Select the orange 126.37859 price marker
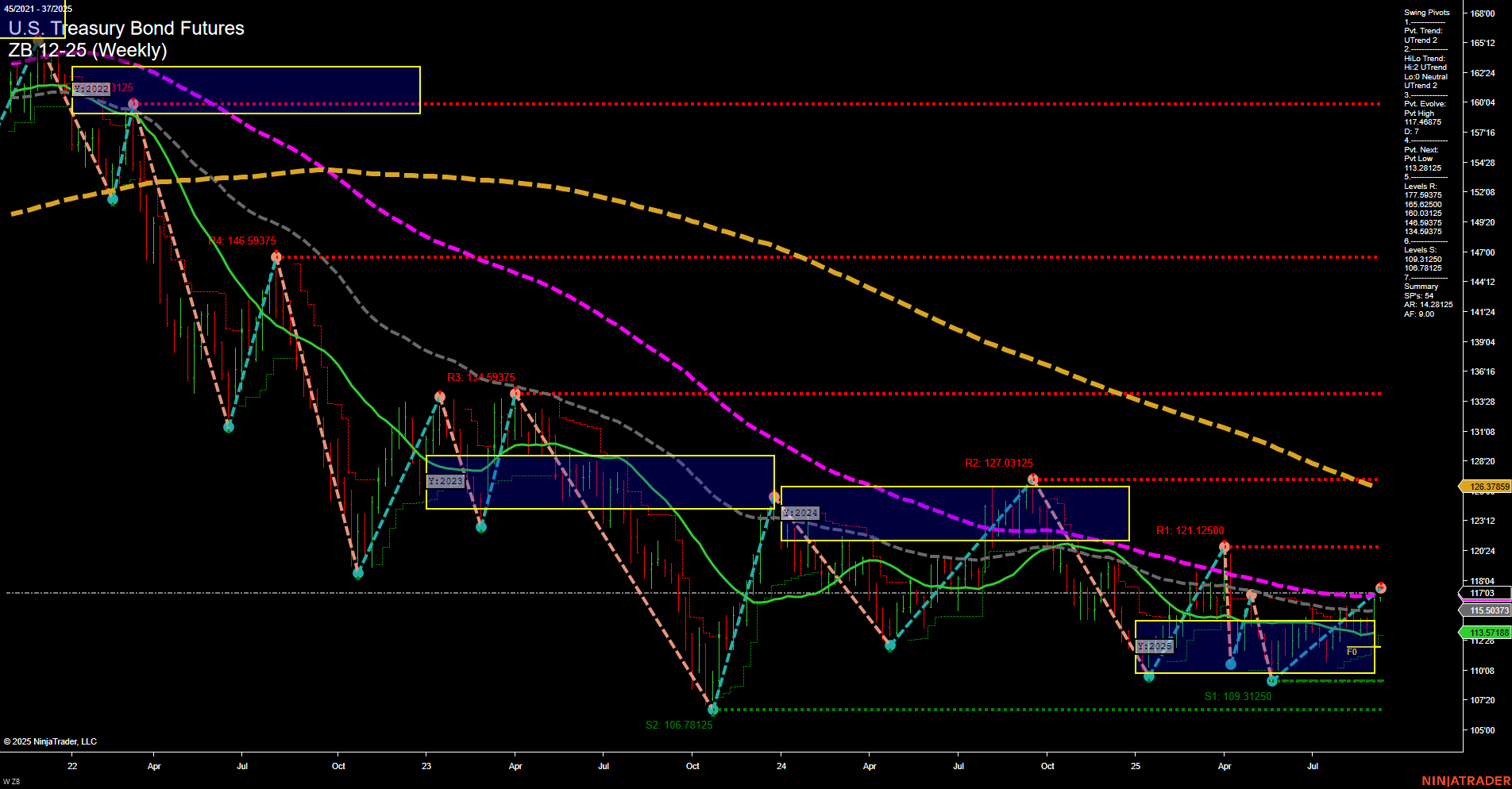This screenshot has width=1512, height=789. (1487, 485)
